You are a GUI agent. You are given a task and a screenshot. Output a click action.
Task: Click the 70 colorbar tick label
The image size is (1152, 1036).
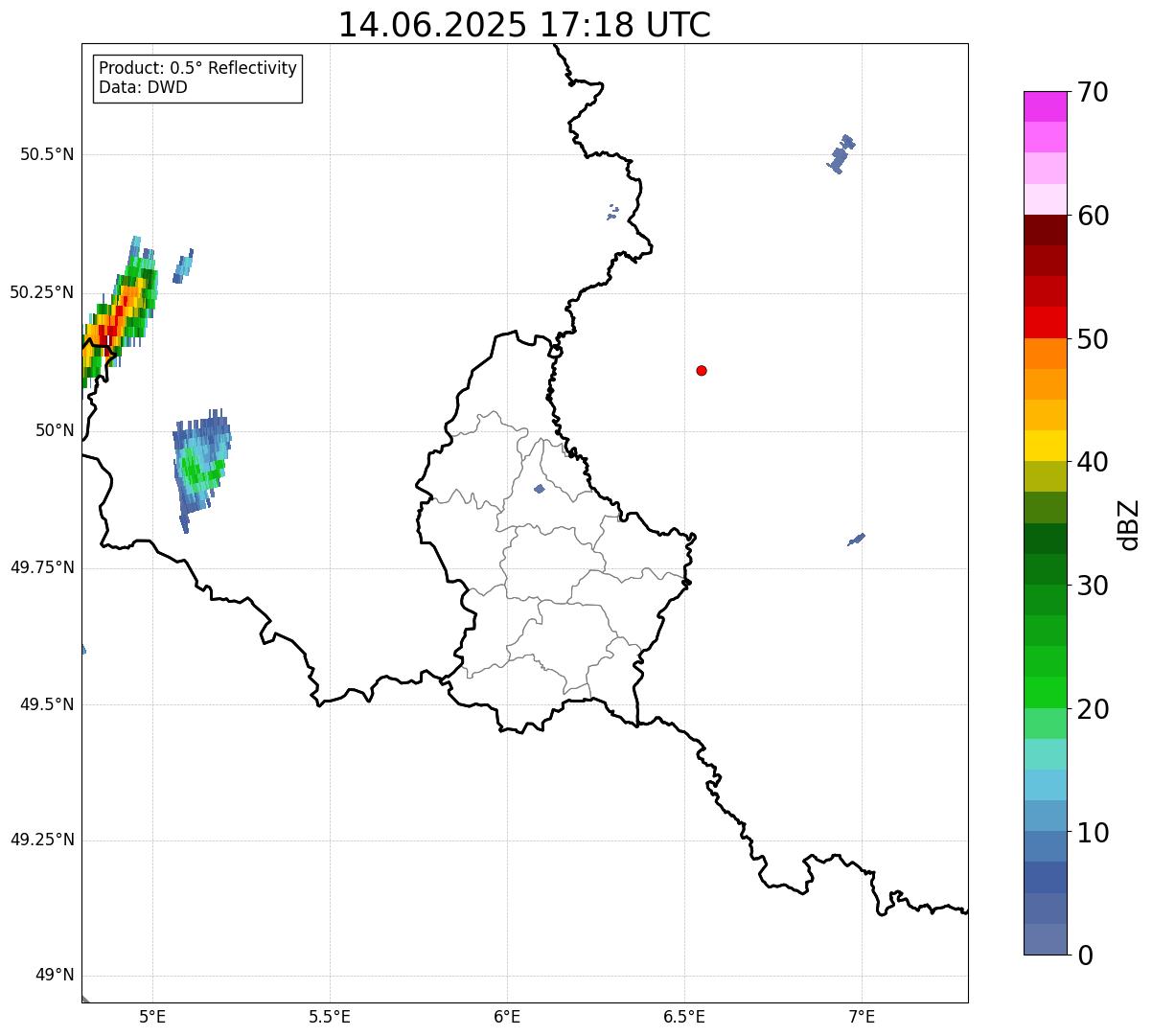(1093, 92)
